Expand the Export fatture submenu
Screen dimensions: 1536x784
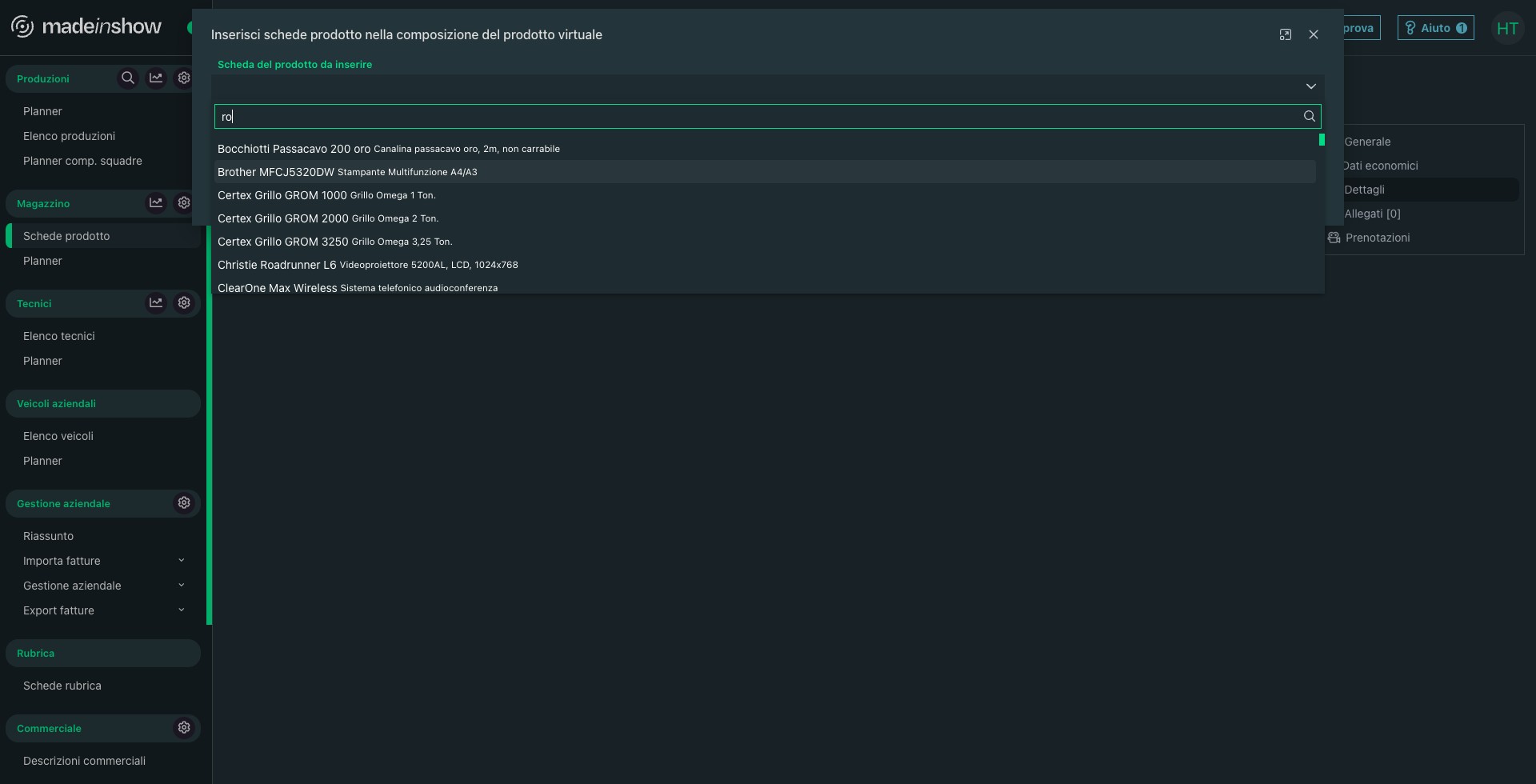coord(182,610)
